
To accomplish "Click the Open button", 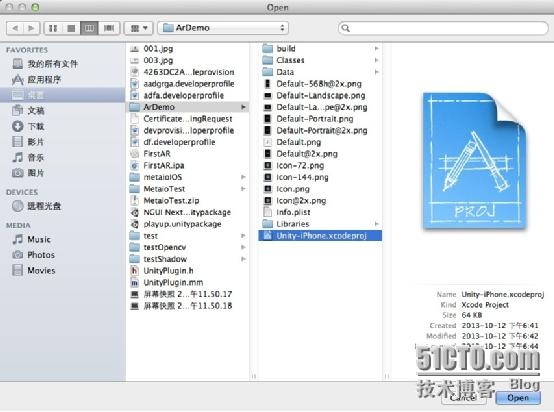I will (x=518, y=398).
